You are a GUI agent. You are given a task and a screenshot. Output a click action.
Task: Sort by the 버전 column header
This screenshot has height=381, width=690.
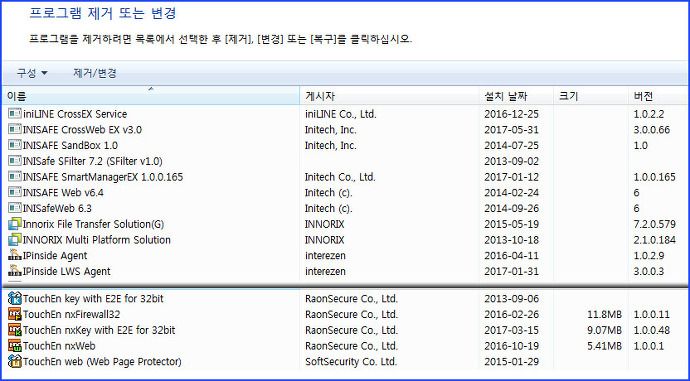[658, 96]
